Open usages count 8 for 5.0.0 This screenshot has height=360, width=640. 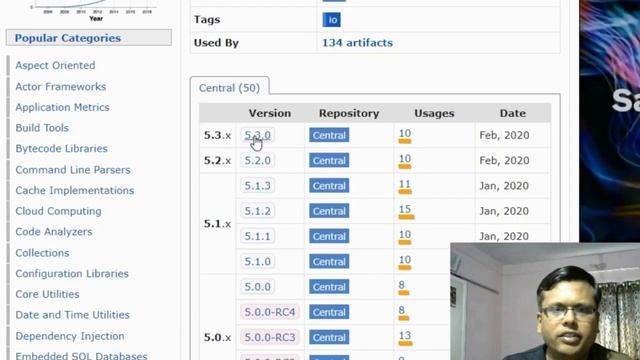402,286
